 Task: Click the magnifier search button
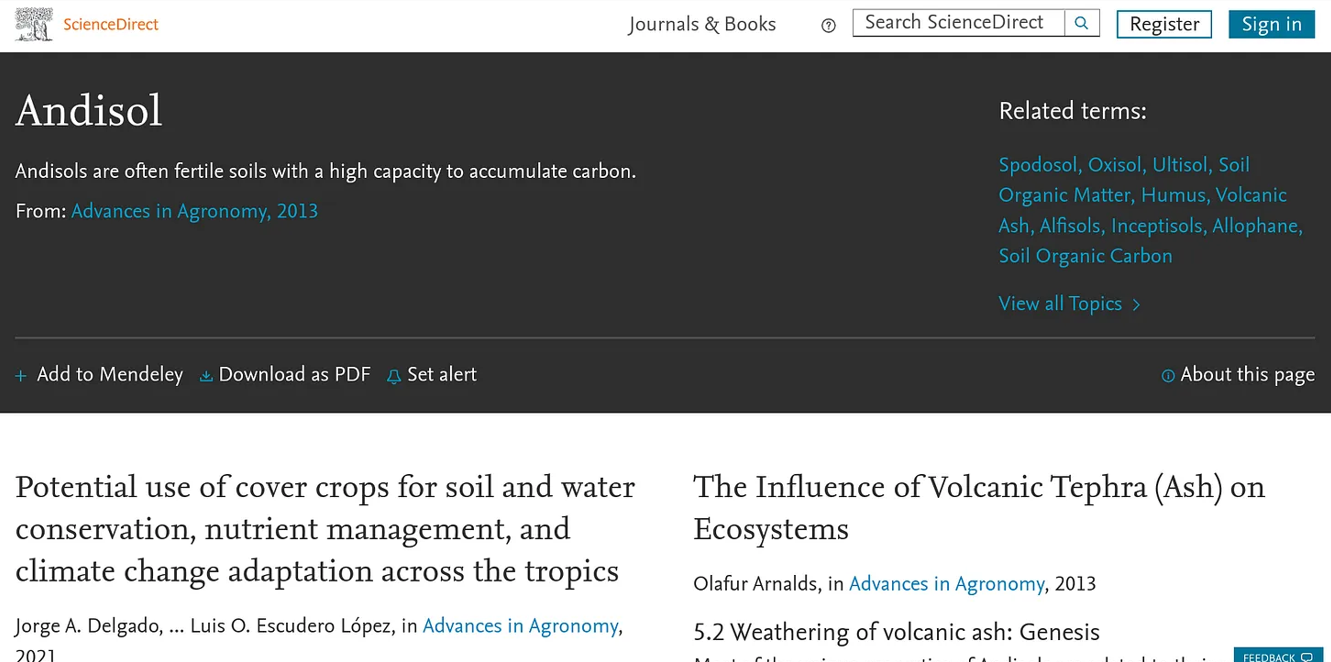tap(1082, 23)
